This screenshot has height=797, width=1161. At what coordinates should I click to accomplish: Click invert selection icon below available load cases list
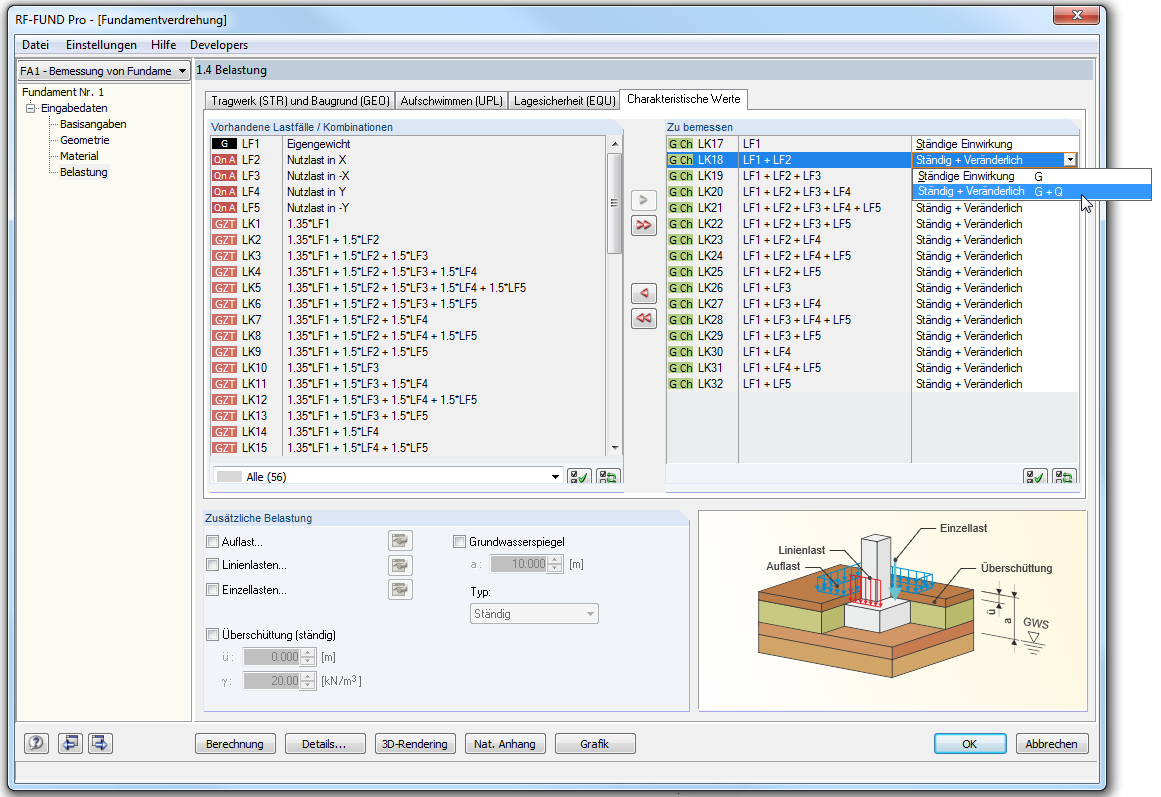(x=609, y=476)
